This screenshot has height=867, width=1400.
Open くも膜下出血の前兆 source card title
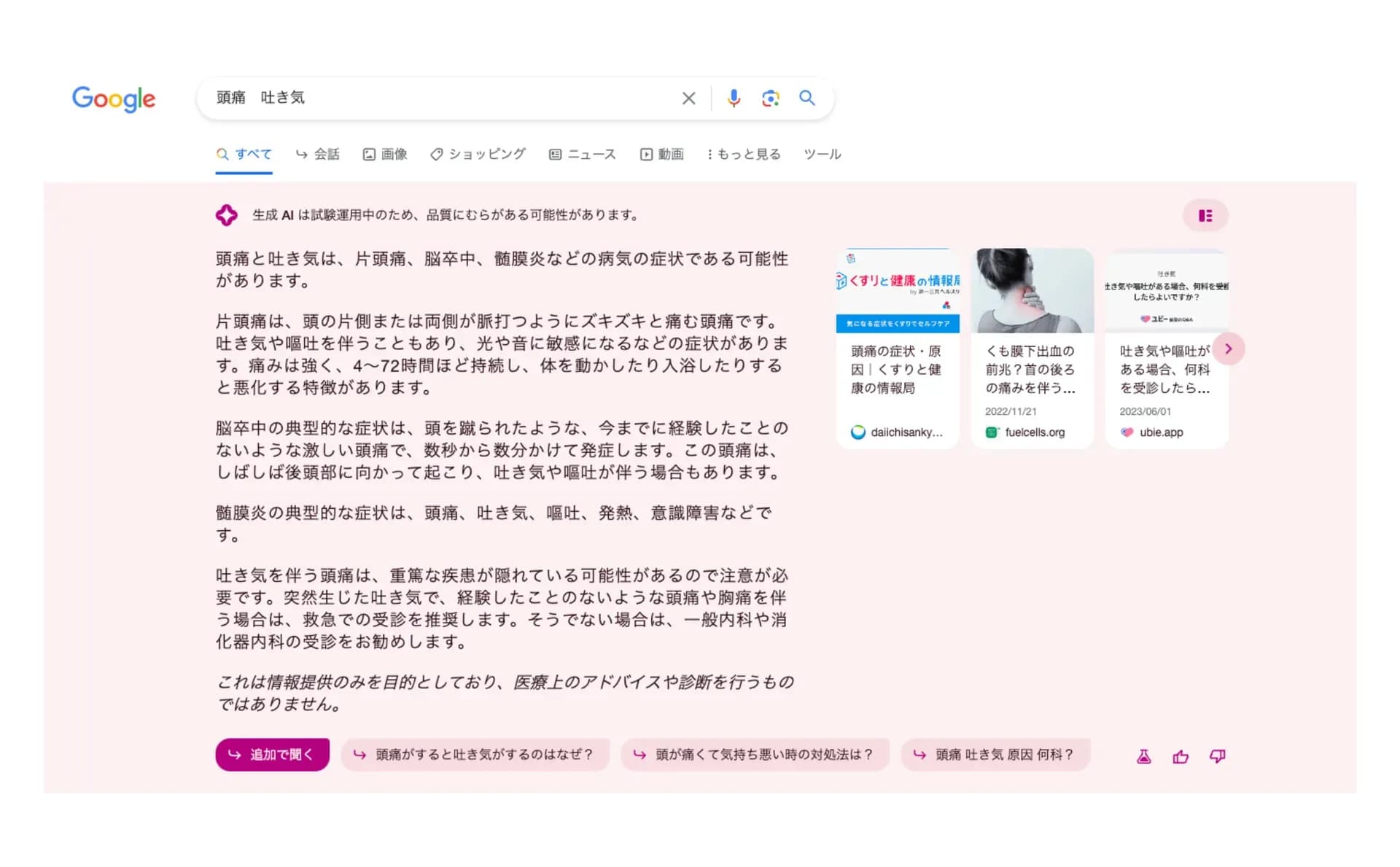(x=1030, y=370)
